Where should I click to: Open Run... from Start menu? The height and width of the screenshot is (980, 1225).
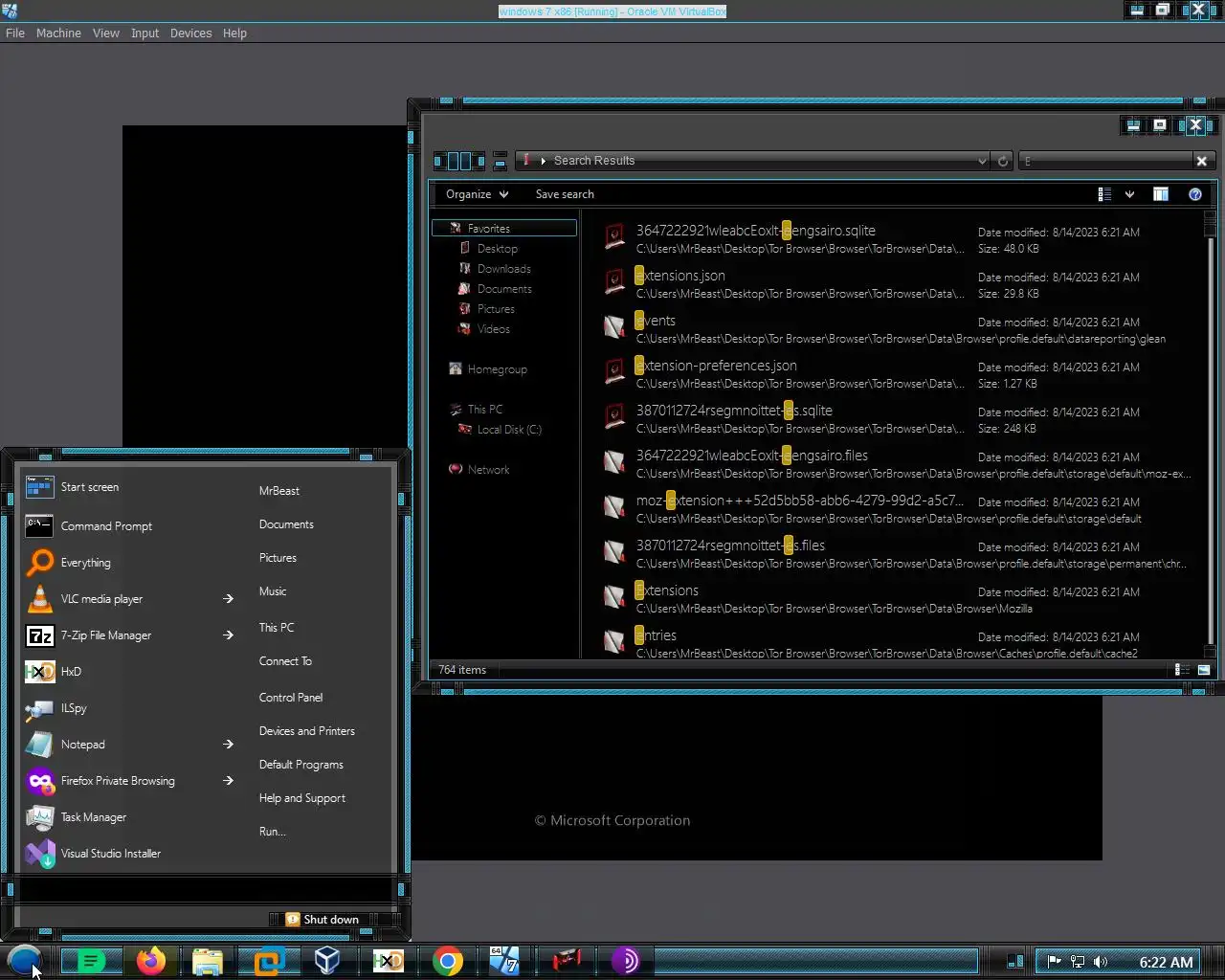tap(273, 832)
